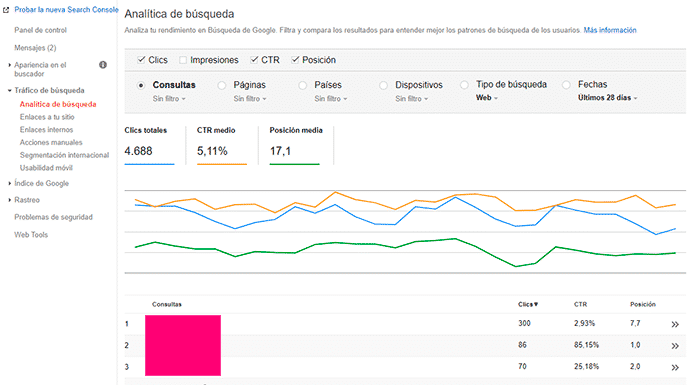This screenshot has height=385, width=700.
Task: Click the external link icon beside Probar la nueva Search Console
Action: 6,9
